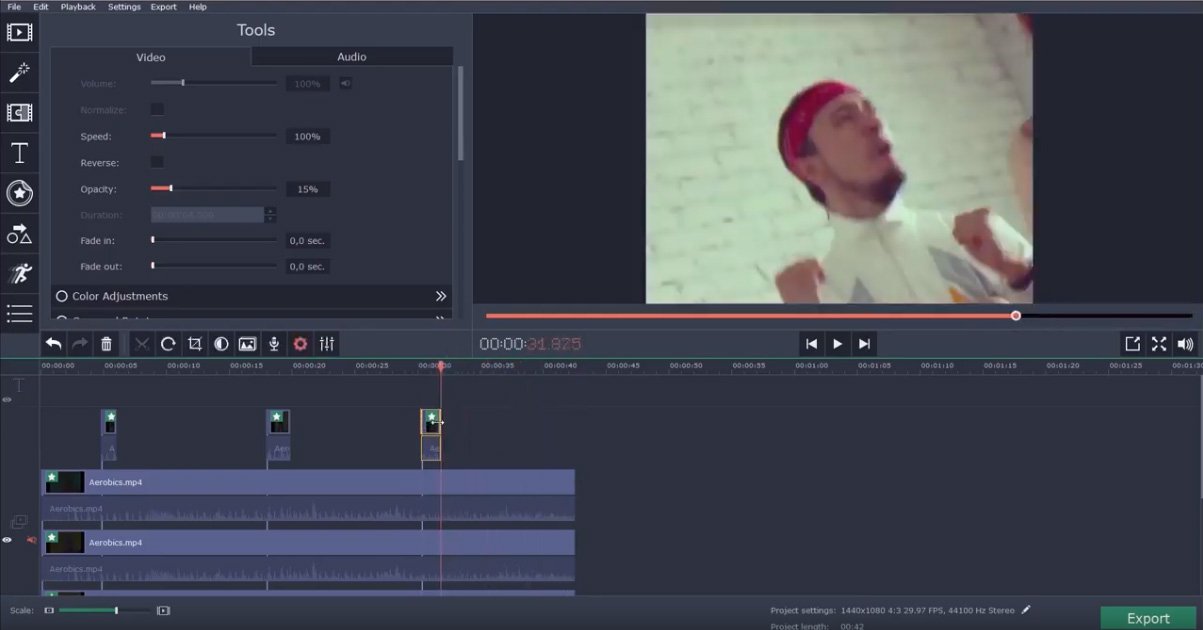Open the Playback menu
The image size is (1203, 630).
[78, 6]
